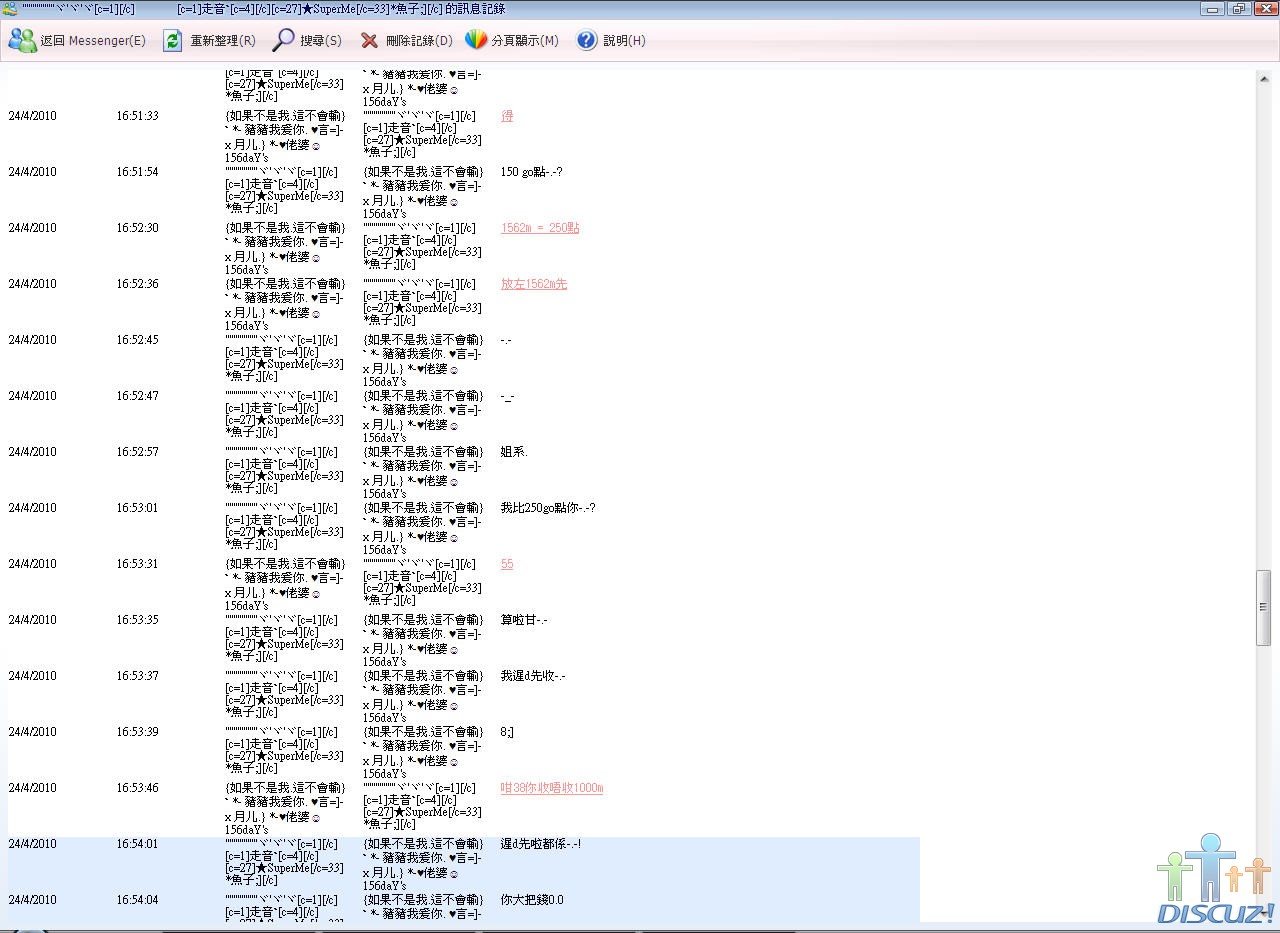Click the vertical scrollbar thumb
Viewport: 1280px width, 933px height.
pyautogui.click(x=1264, y=607)
